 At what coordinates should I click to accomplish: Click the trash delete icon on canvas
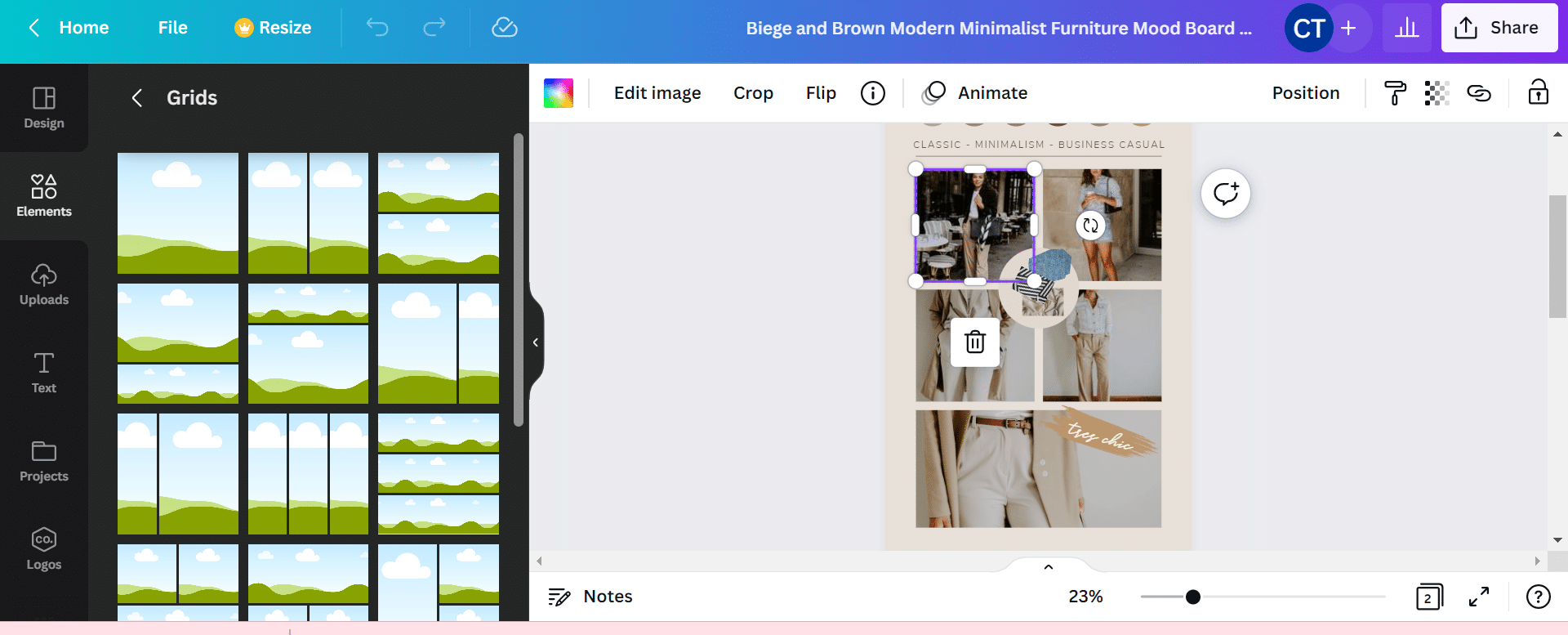pyautogui.click(x=975, y=342)
